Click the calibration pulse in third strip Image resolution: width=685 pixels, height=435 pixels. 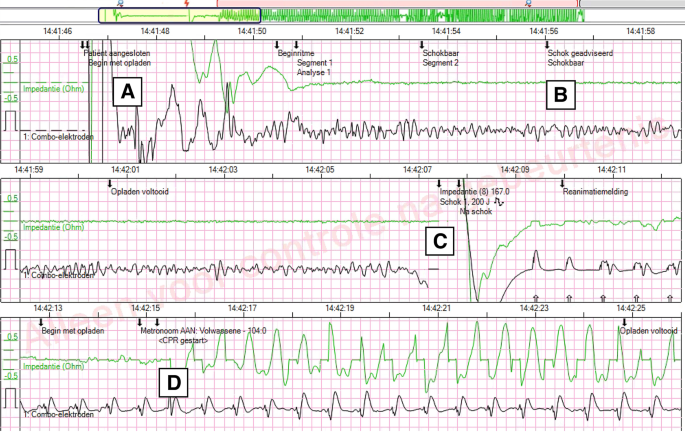tap(10, 398)
